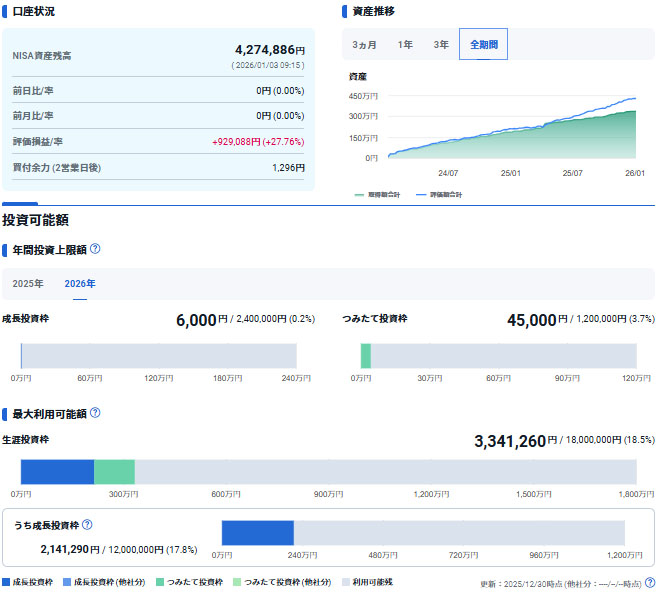
Task: Open help icon next to うち成長投資枠
Action: pos(87,525)
